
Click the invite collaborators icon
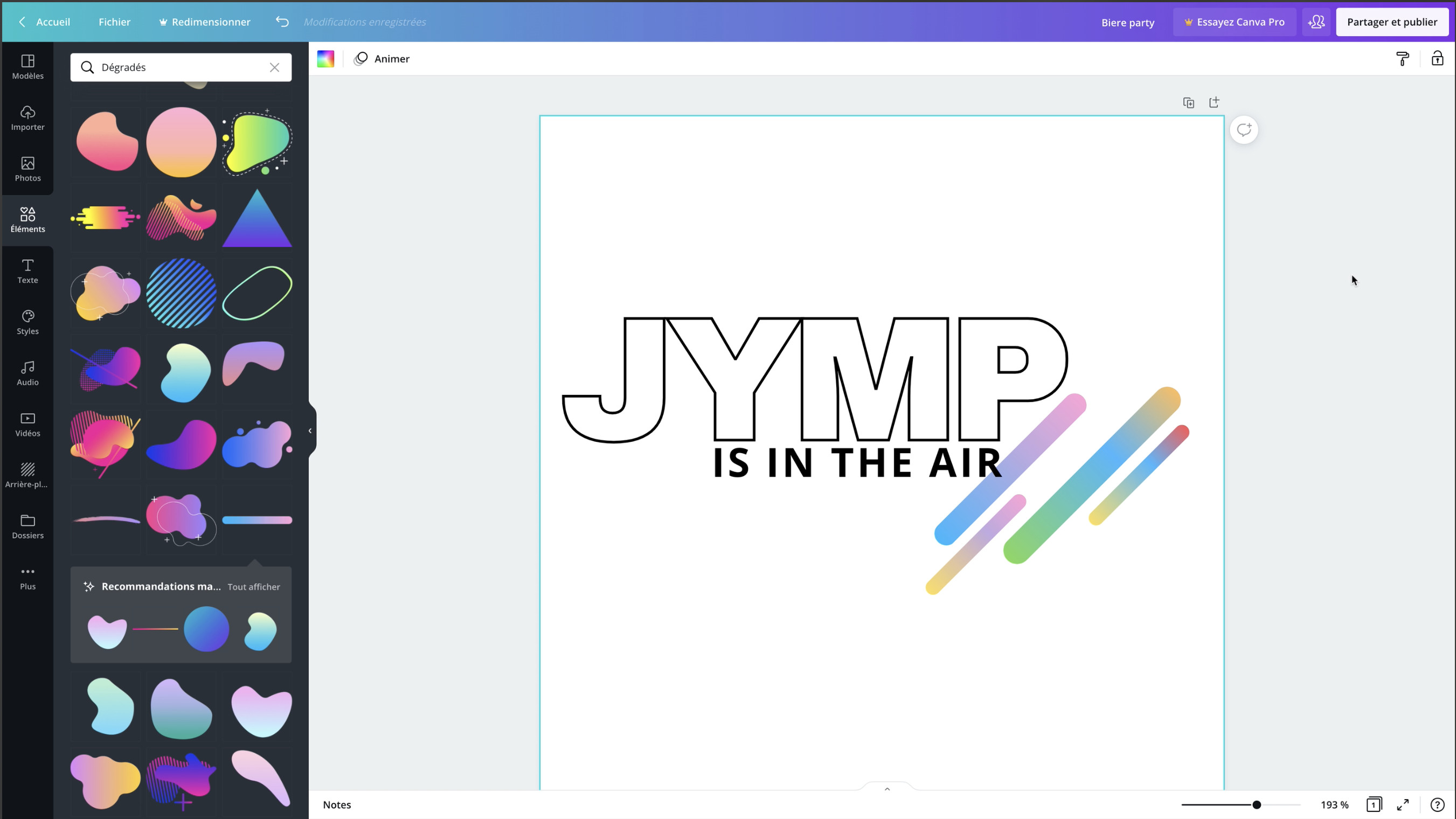point(1316,22)
